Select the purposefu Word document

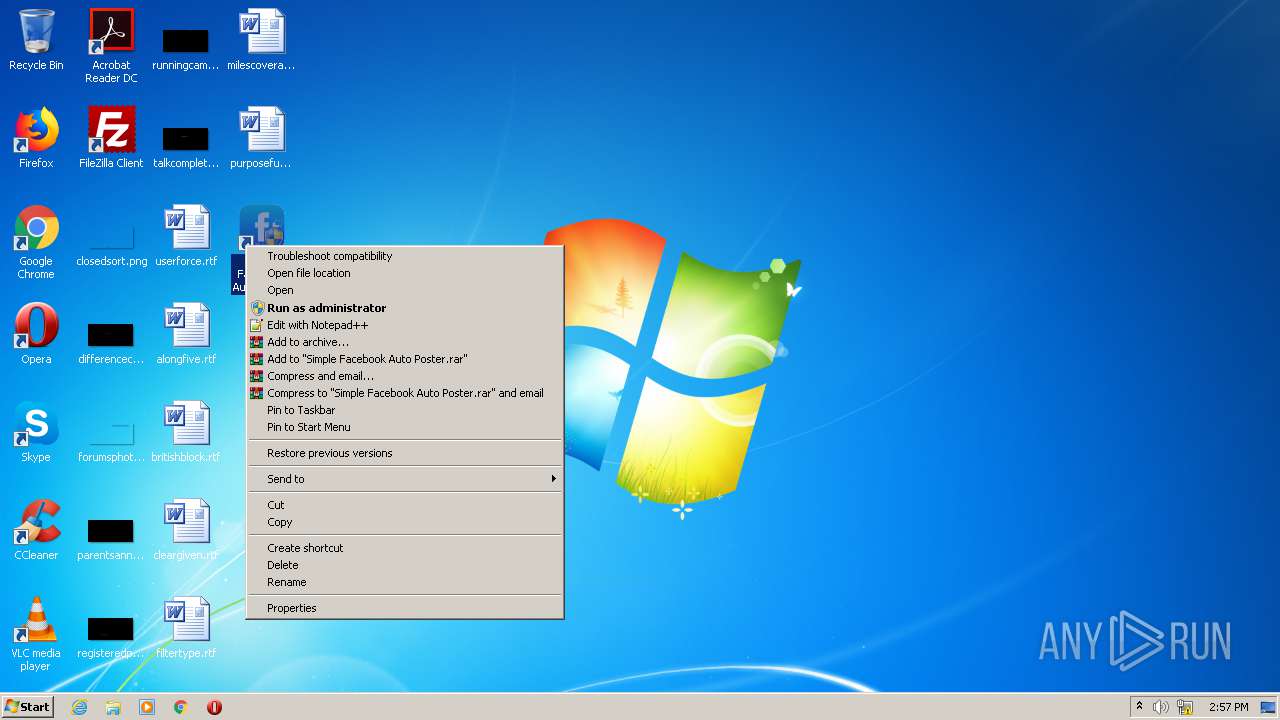click(x=261, y=138)
